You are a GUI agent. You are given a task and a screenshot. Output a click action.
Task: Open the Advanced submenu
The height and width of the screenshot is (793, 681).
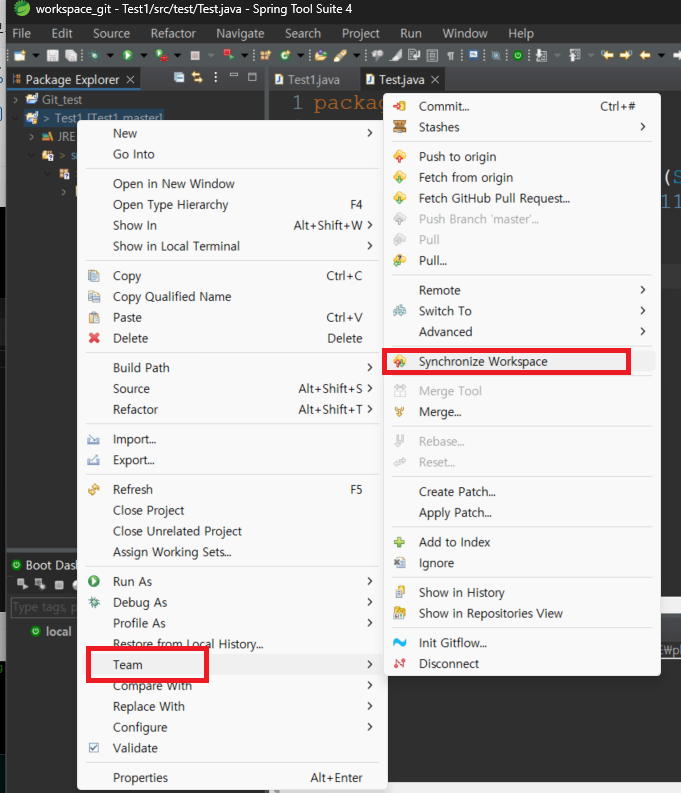click(521, 332)
